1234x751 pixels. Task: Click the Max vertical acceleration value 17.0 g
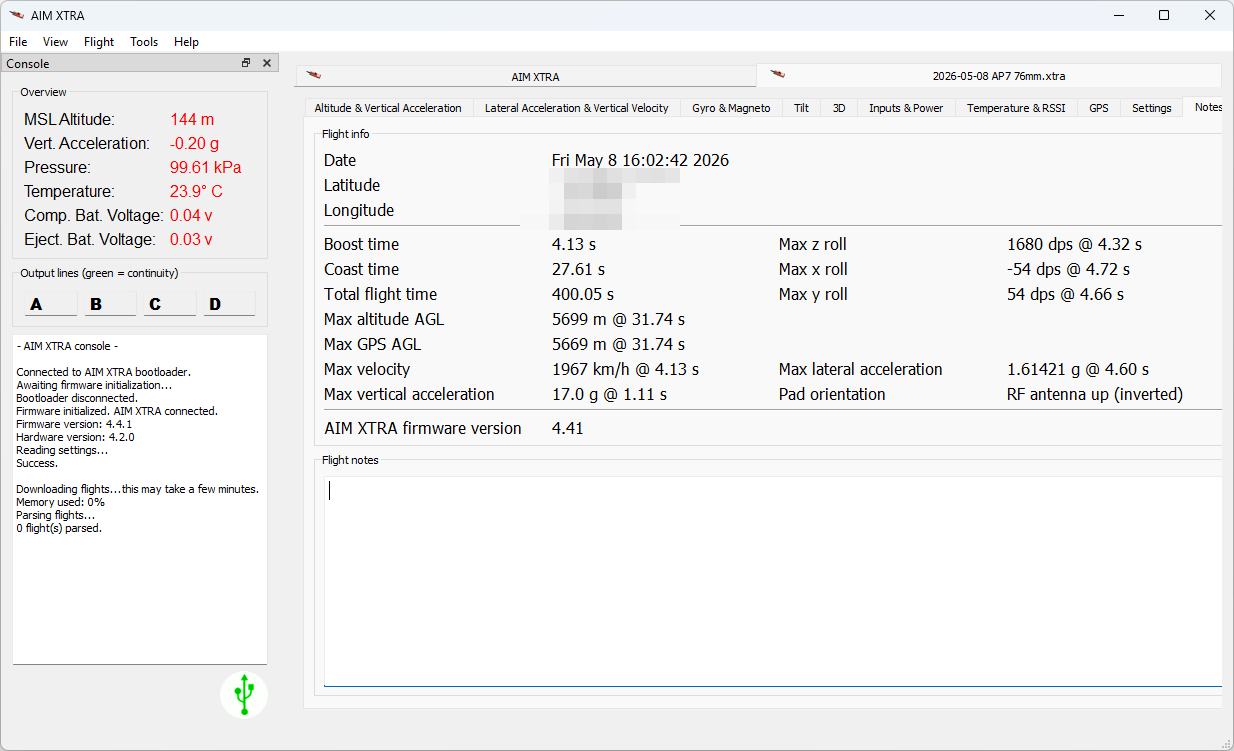click(x=609, y=394)
